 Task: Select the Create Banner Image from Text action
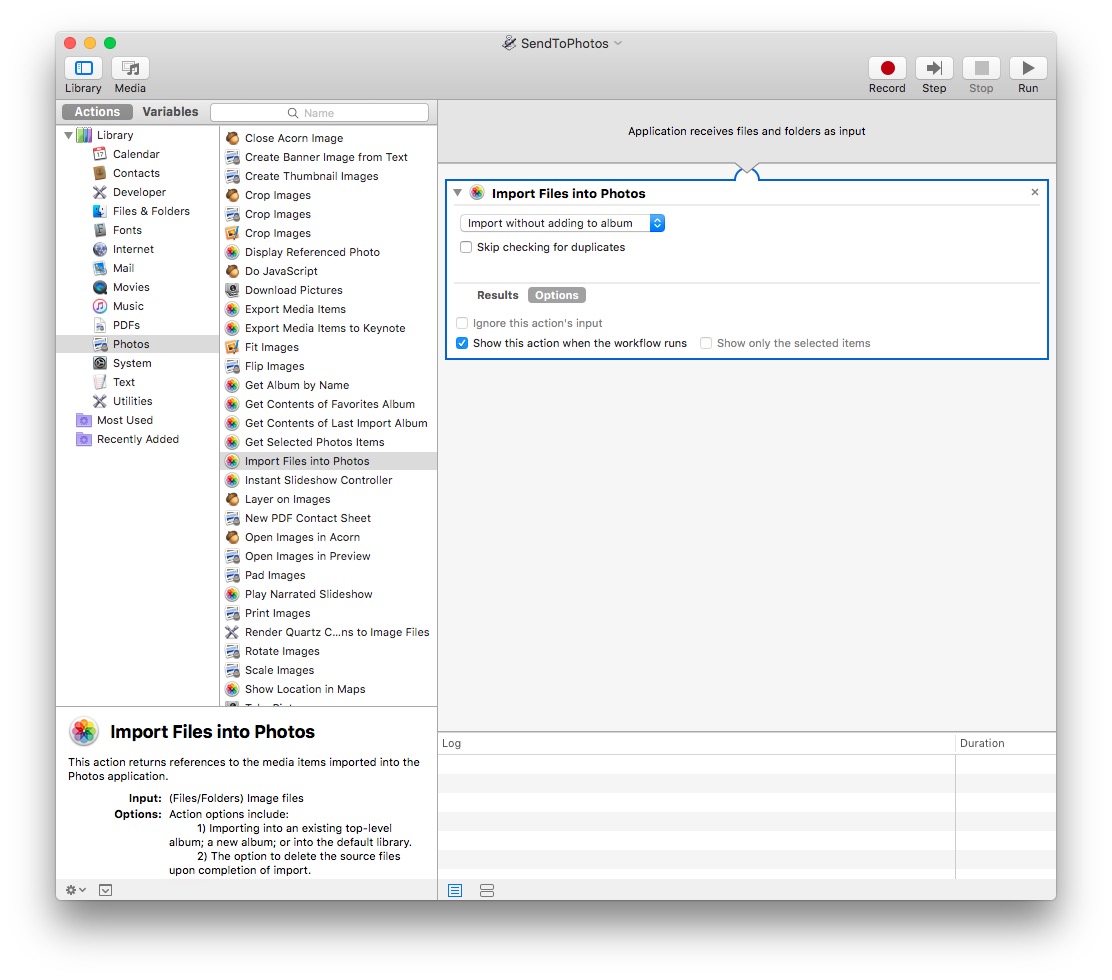[328, 157]
